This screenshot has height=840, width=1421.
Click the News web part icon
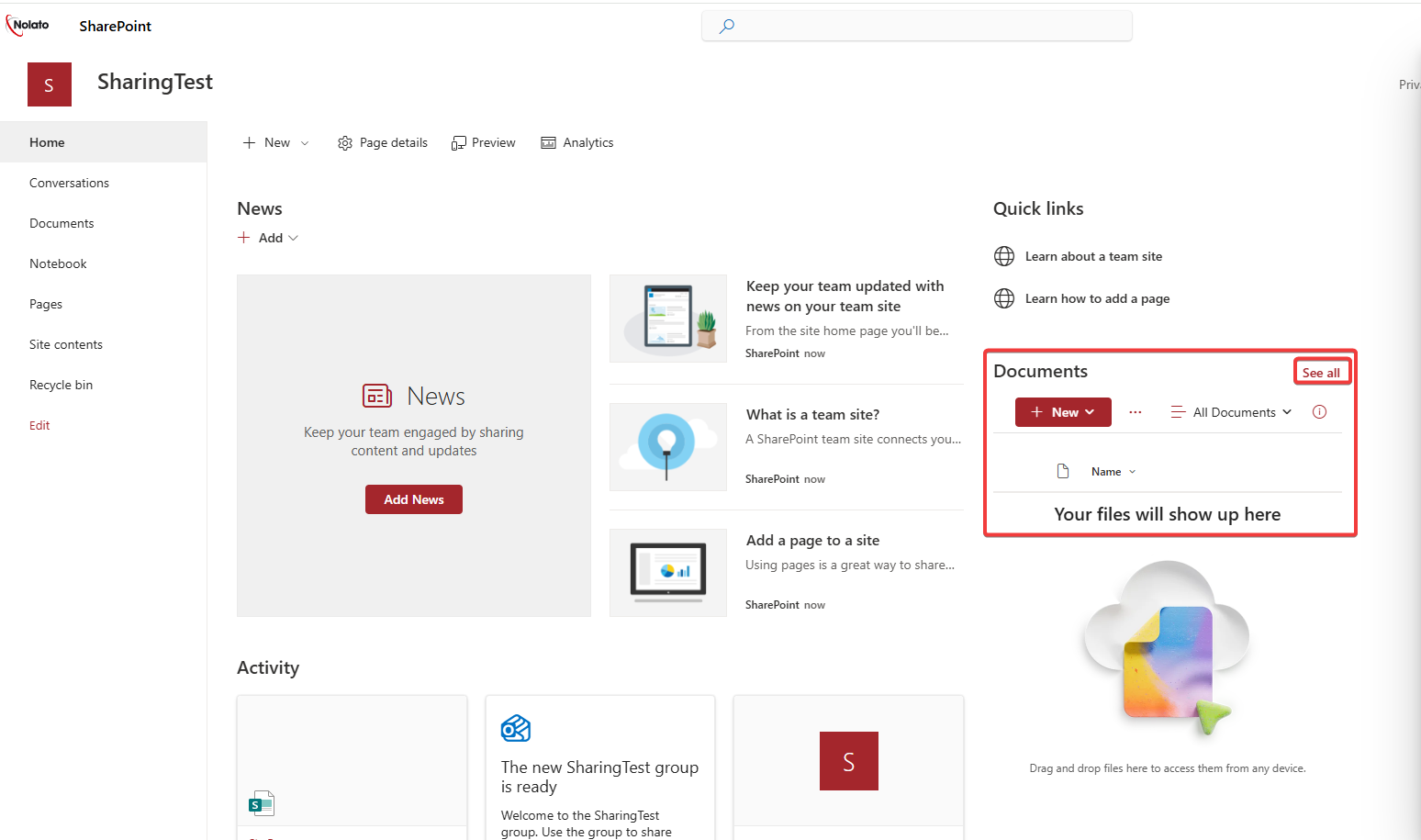(x=377, y=396)
